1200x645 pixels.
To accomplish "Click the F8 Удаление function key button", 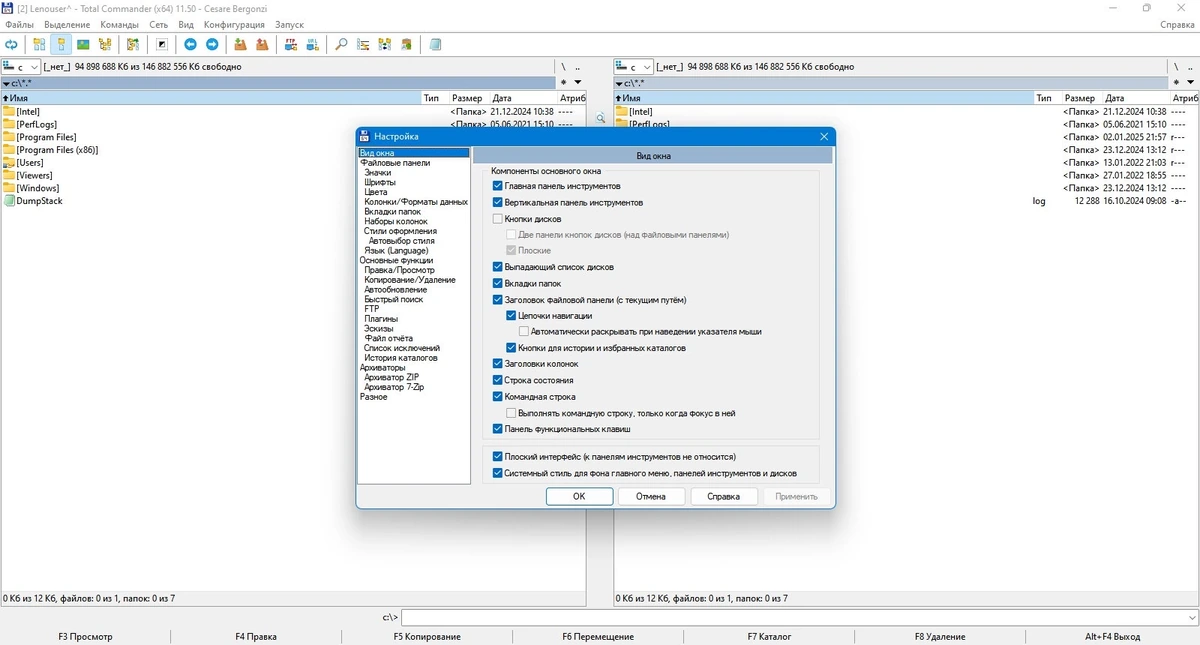I will pyautogui.click(x=940, y=636).
